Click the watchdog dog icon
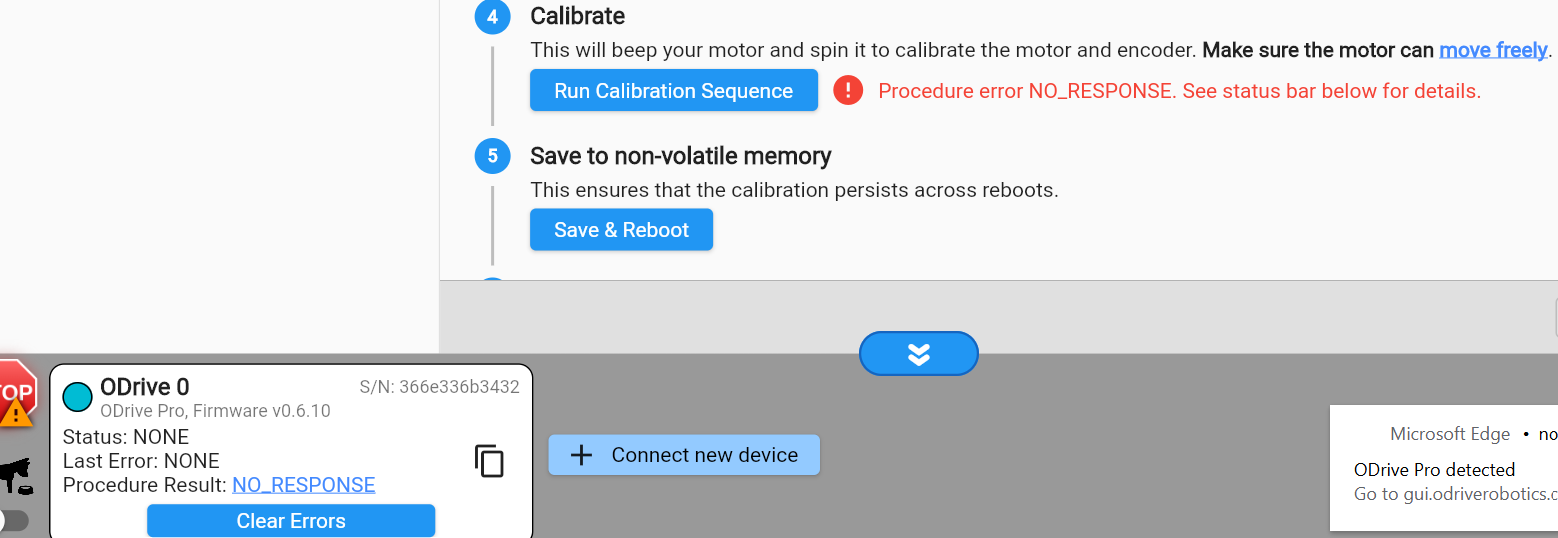Image resolution: width=1558 pixels, height=538 pixels. point(15,477)
